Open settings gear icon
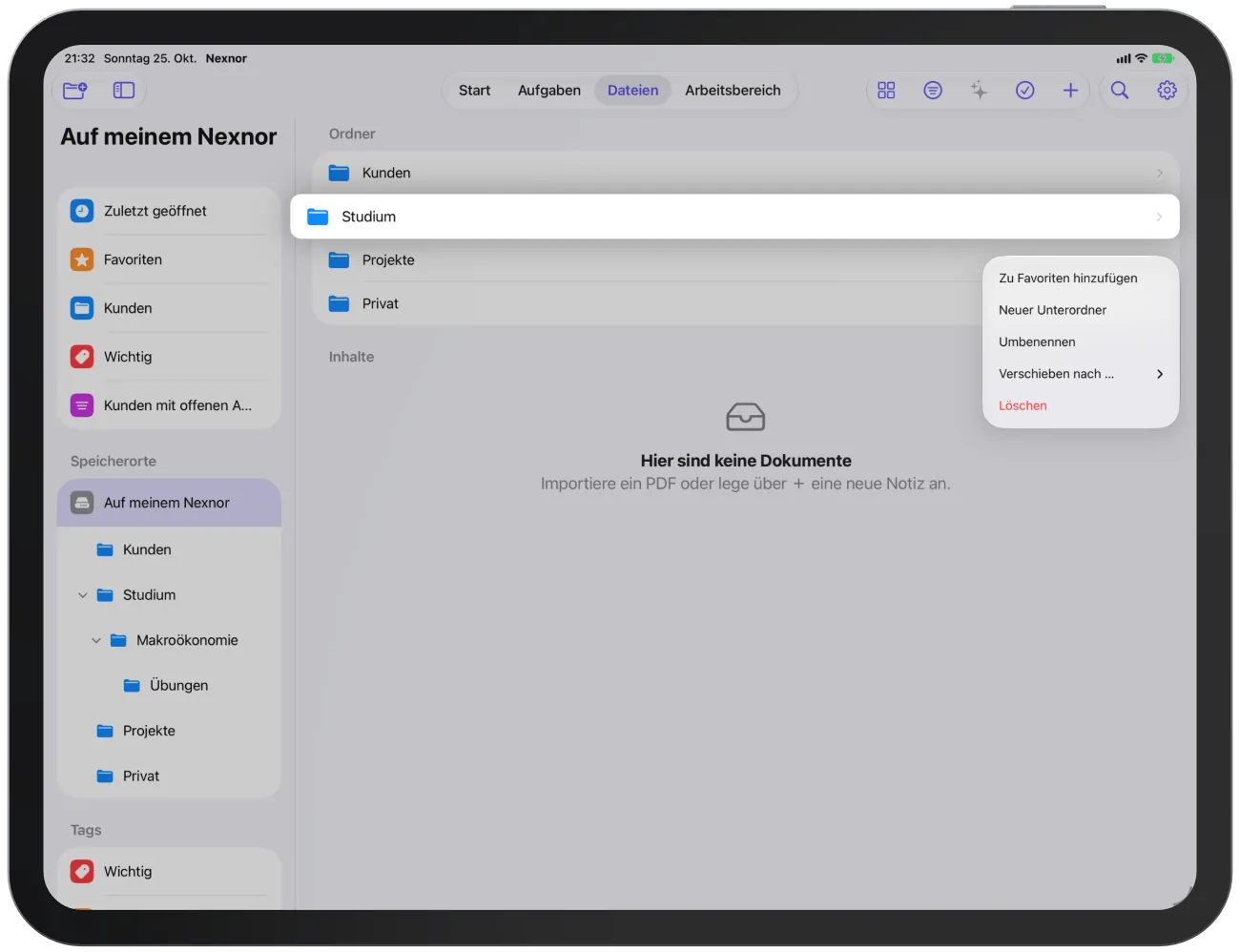The height and width of the screenshot is (952, 1240). click(1167, 91)
